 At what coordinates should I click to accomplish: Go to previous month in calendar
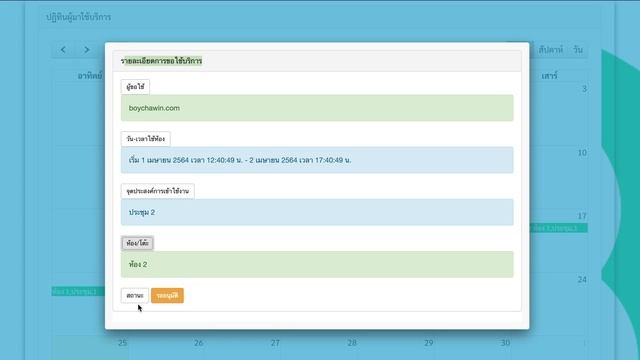pos(63,50)
